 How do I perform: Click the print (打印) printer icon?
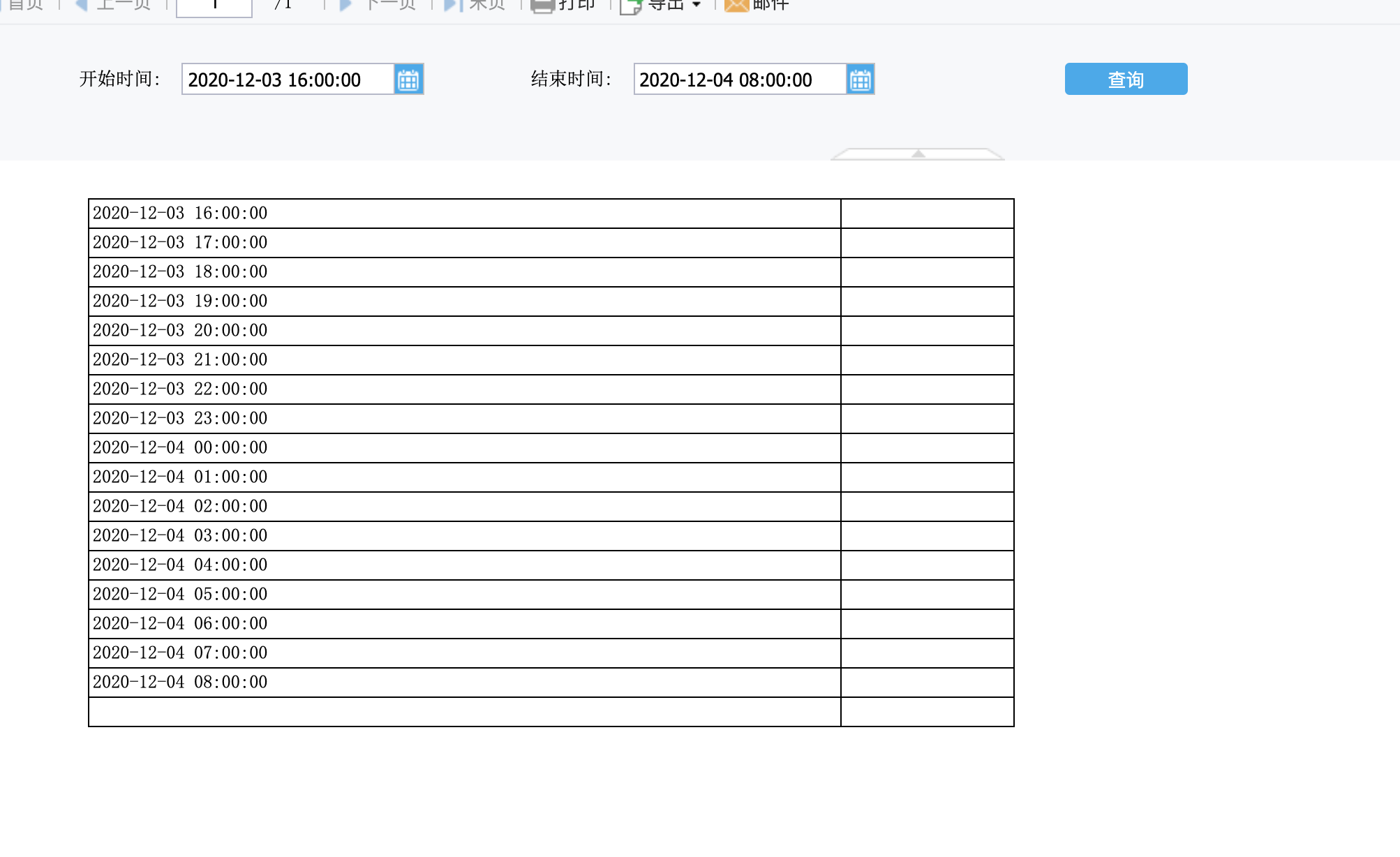(542, 6)
